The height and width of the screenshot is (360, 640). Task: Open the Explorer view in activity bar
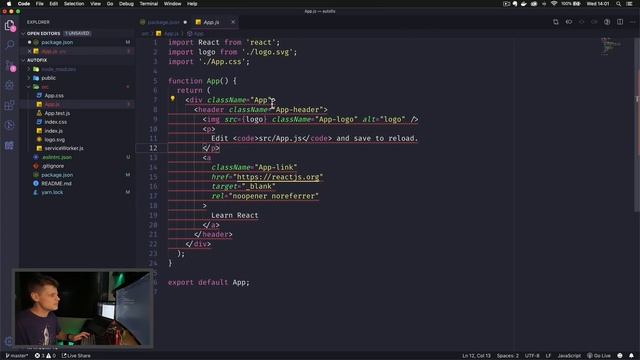[10, 25]
